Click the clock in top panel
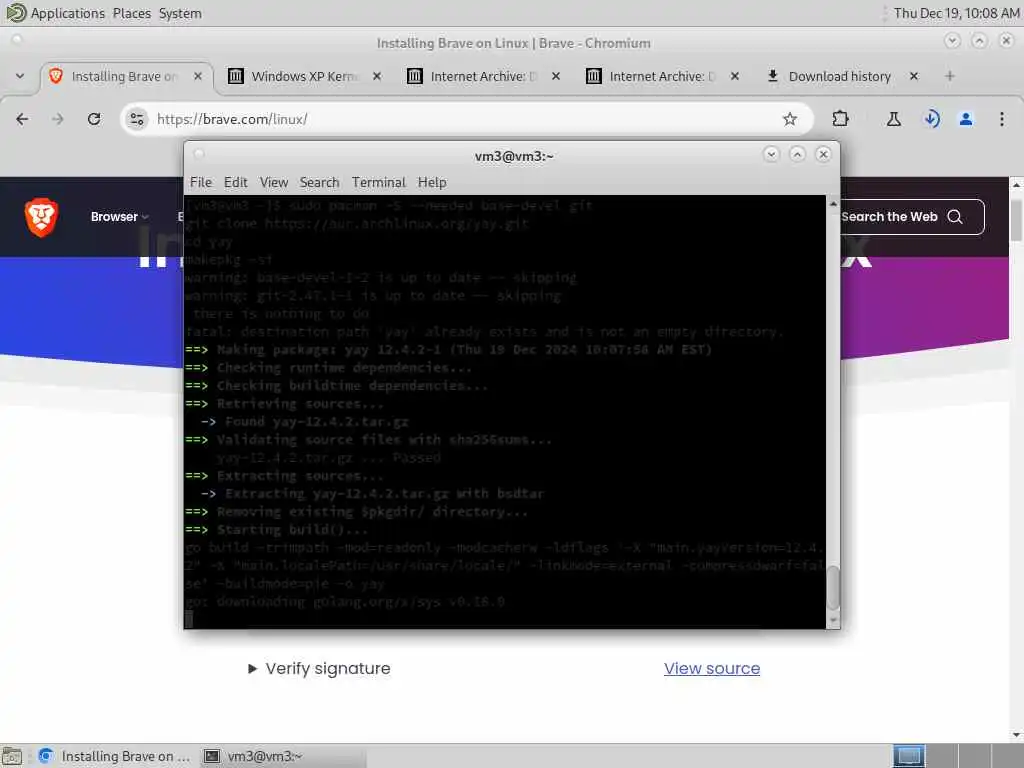The height and width of the screenshot is (768, 1024). pos(956,13)
